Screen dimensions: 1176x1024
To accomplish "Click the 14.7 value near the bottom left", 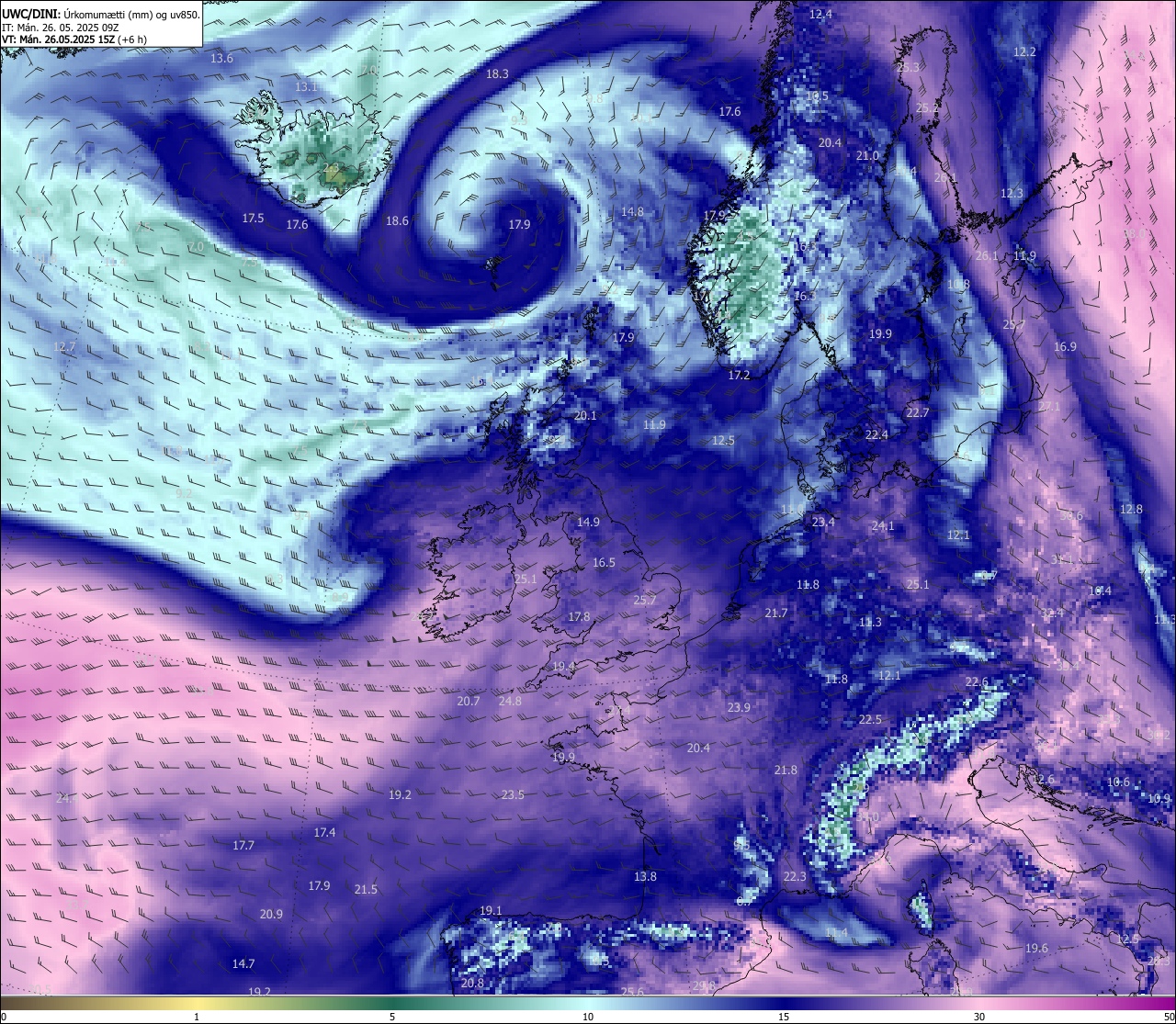I will [x=243, y=964].
